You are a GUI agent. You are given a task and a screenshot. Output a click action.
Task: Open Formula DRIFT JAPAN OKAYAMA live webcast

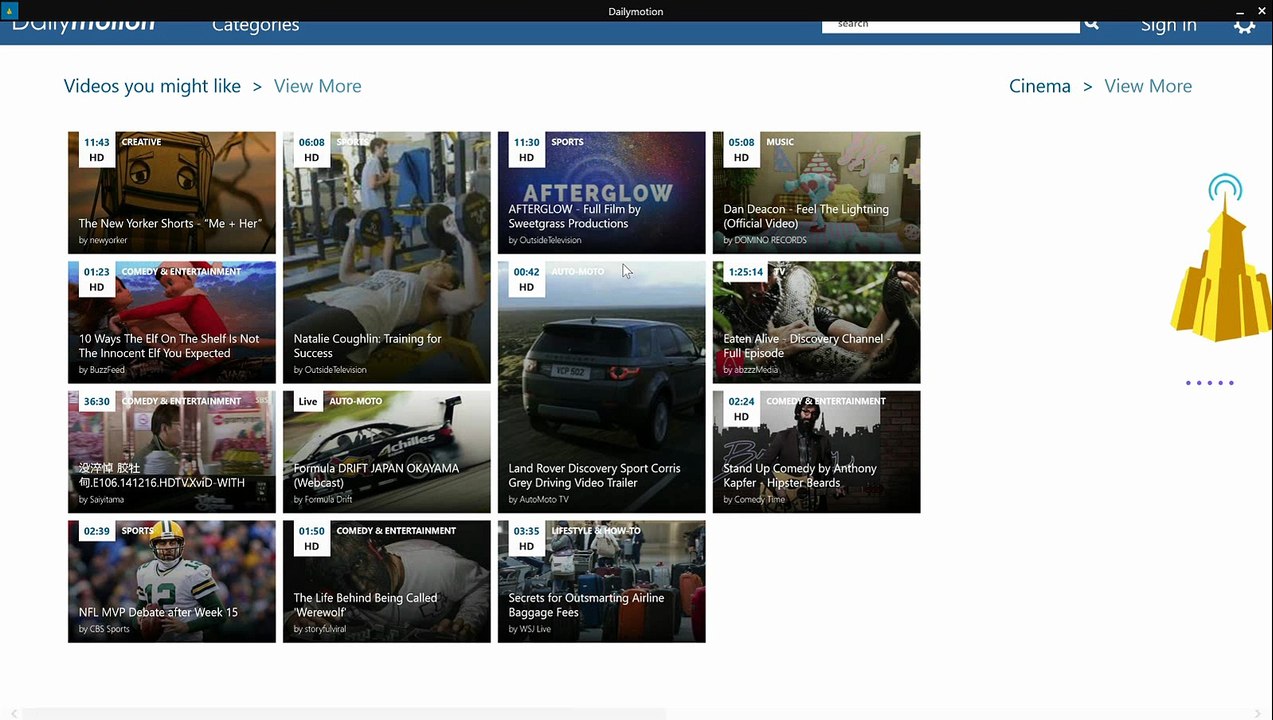pos(387,452)
